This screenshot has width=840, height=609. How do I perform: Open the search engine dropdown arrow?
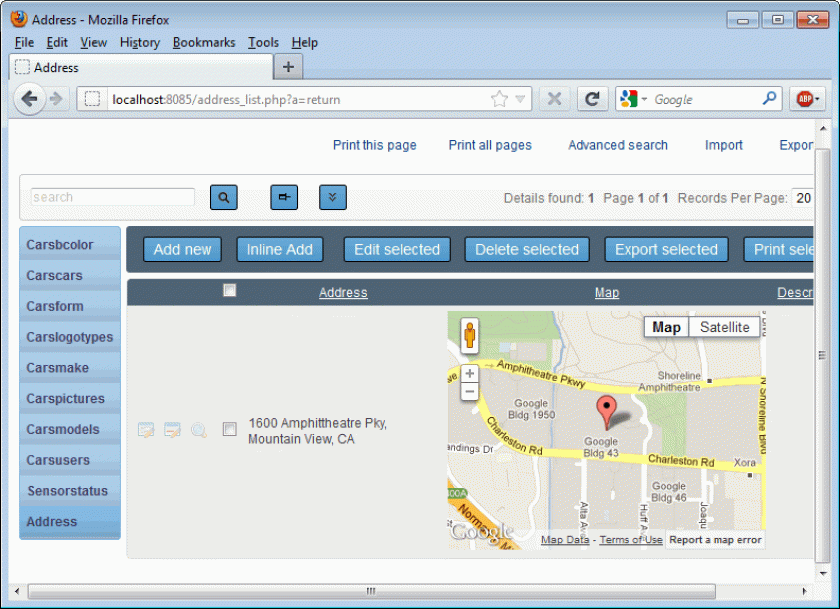[644, 99]
